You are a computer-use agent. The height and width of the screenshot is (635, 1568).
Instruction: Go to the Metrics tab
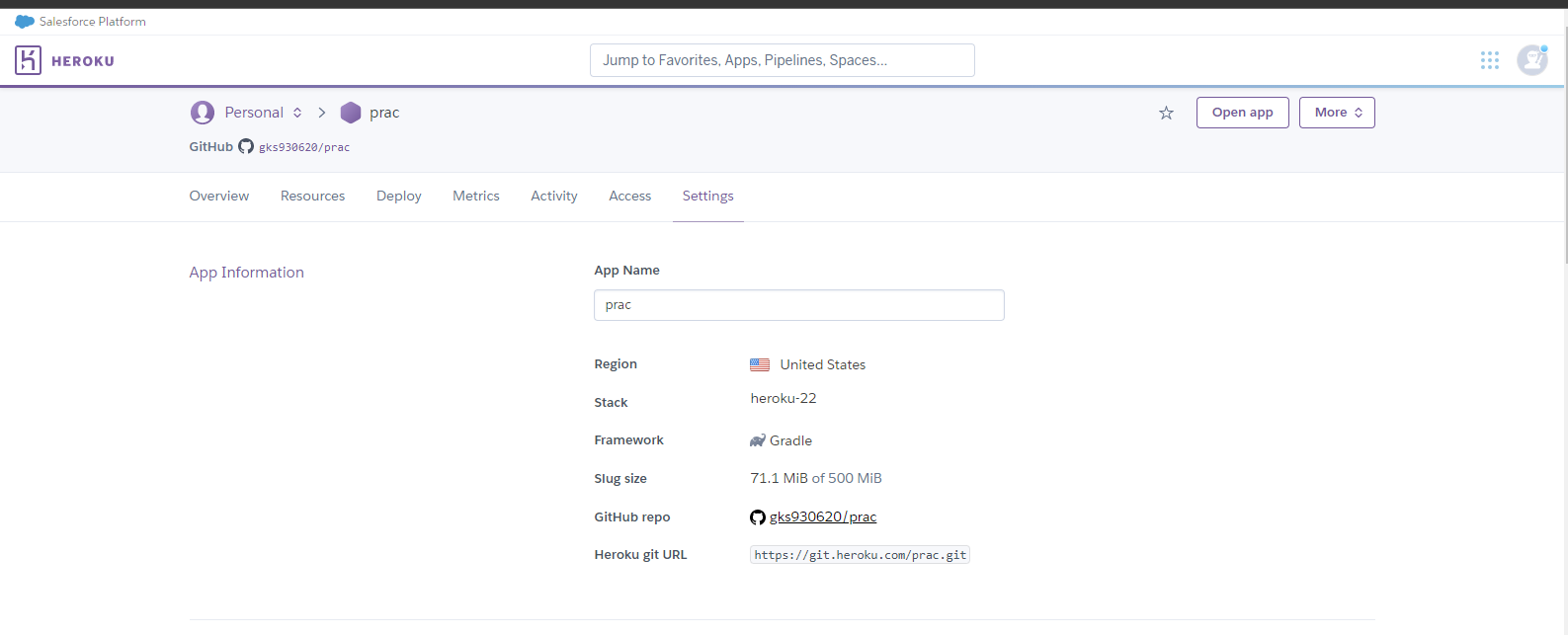click(x=476, y=196)
